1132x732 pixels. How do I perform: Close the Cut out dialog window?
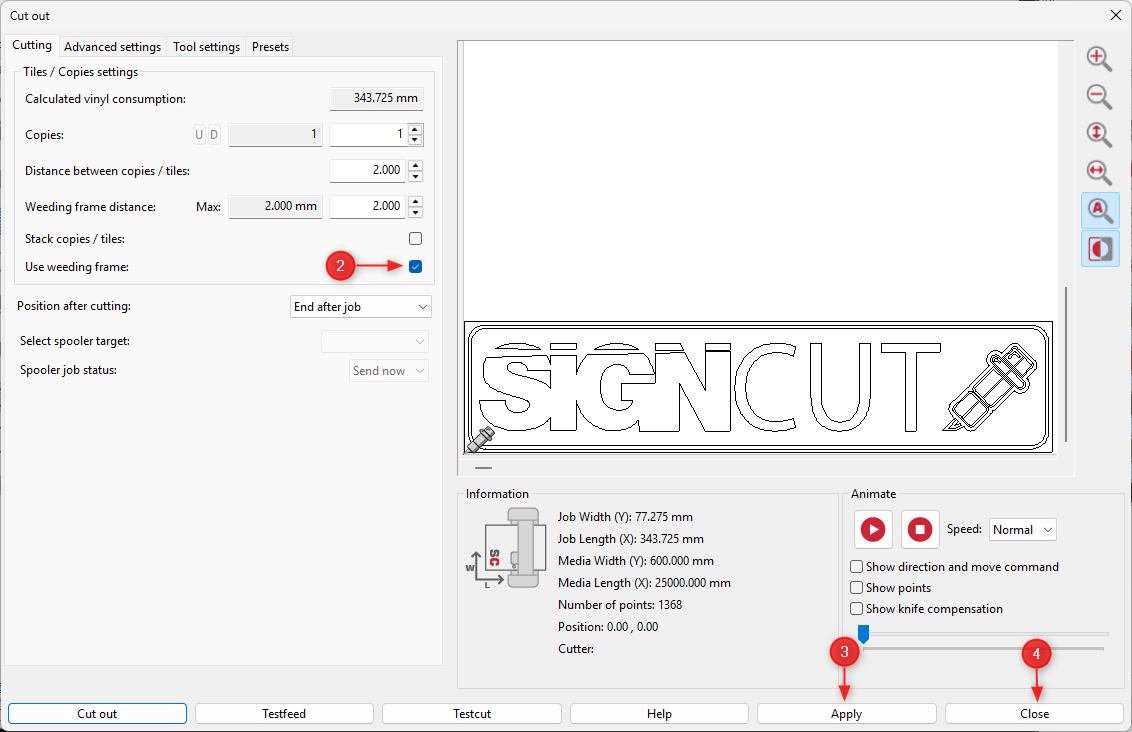[x=1115, y=15]
